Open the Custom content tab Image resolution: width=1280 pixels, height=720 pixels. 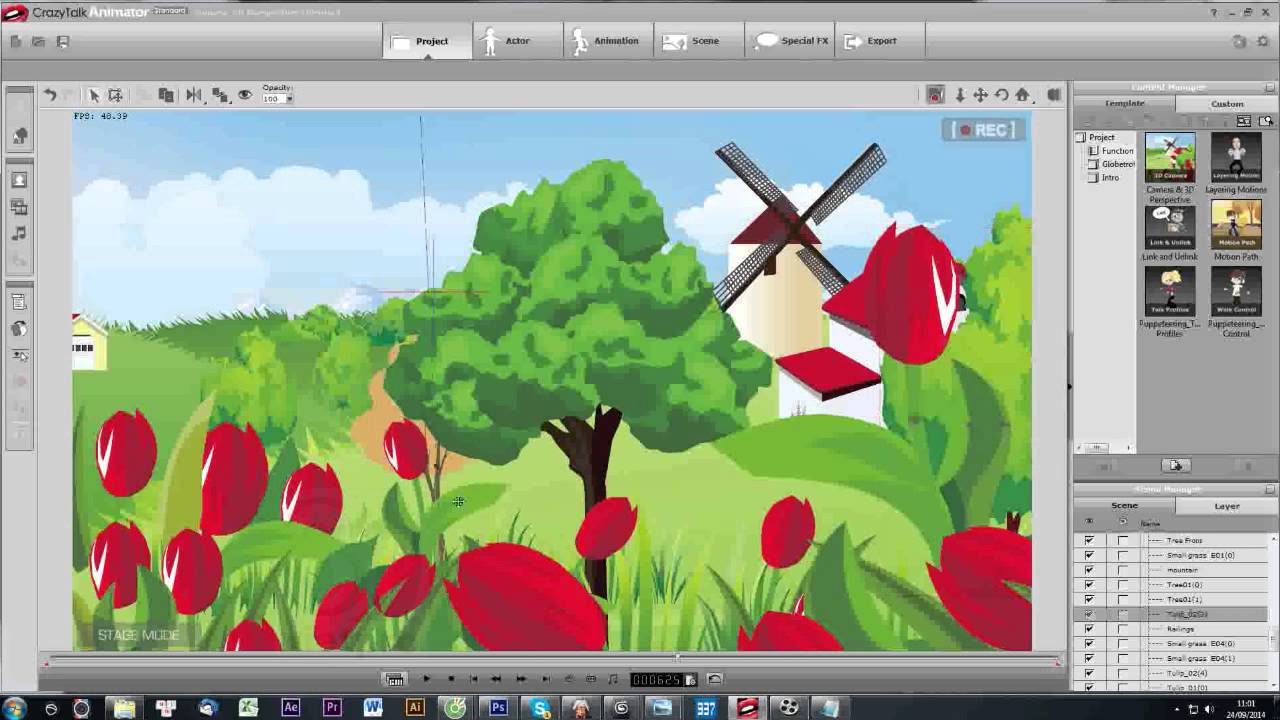(1227, 104)
